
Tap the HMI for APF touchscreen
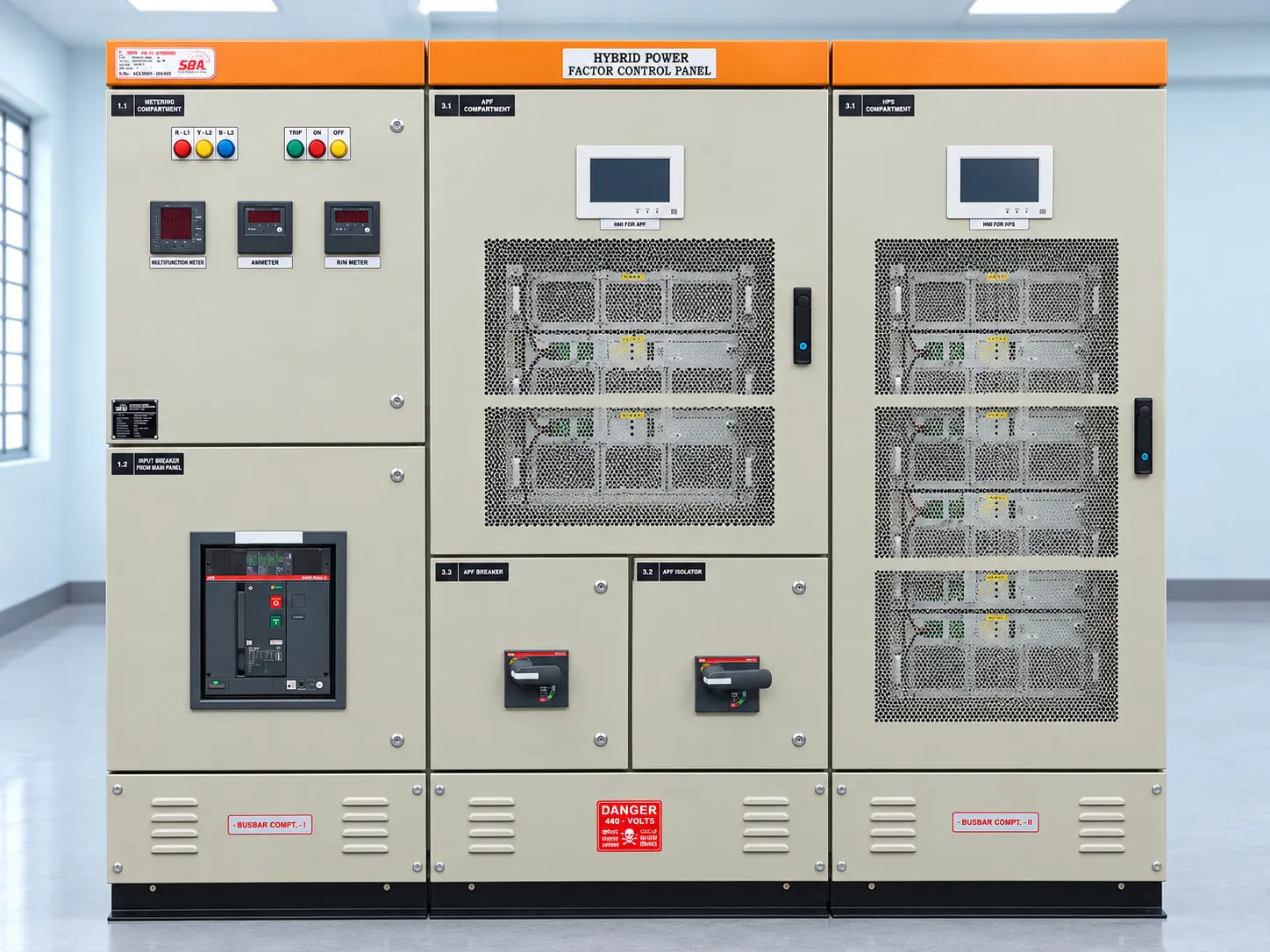click(x=630, y=181)
